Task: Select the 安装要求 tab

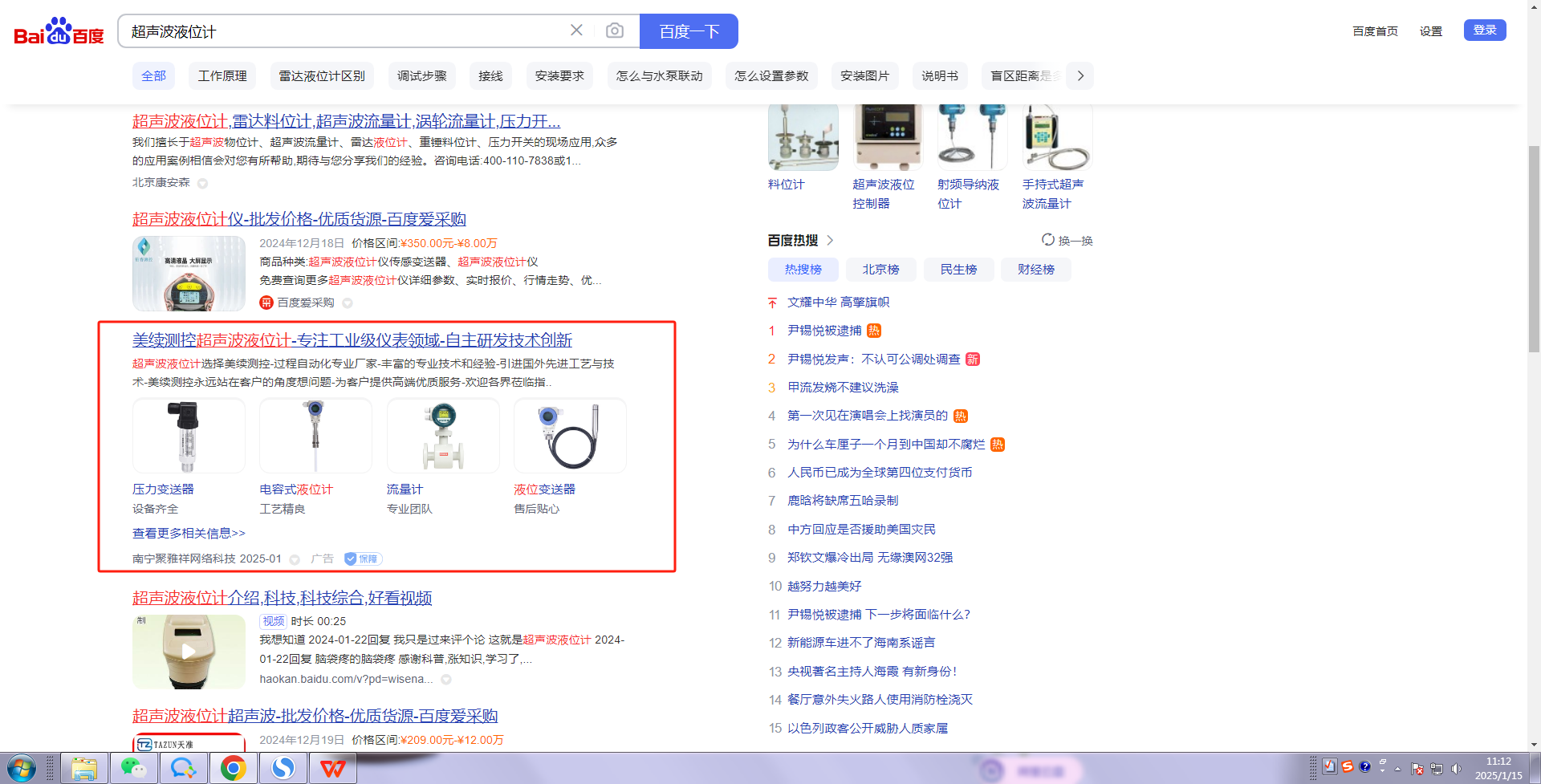Action: point(559,75)
